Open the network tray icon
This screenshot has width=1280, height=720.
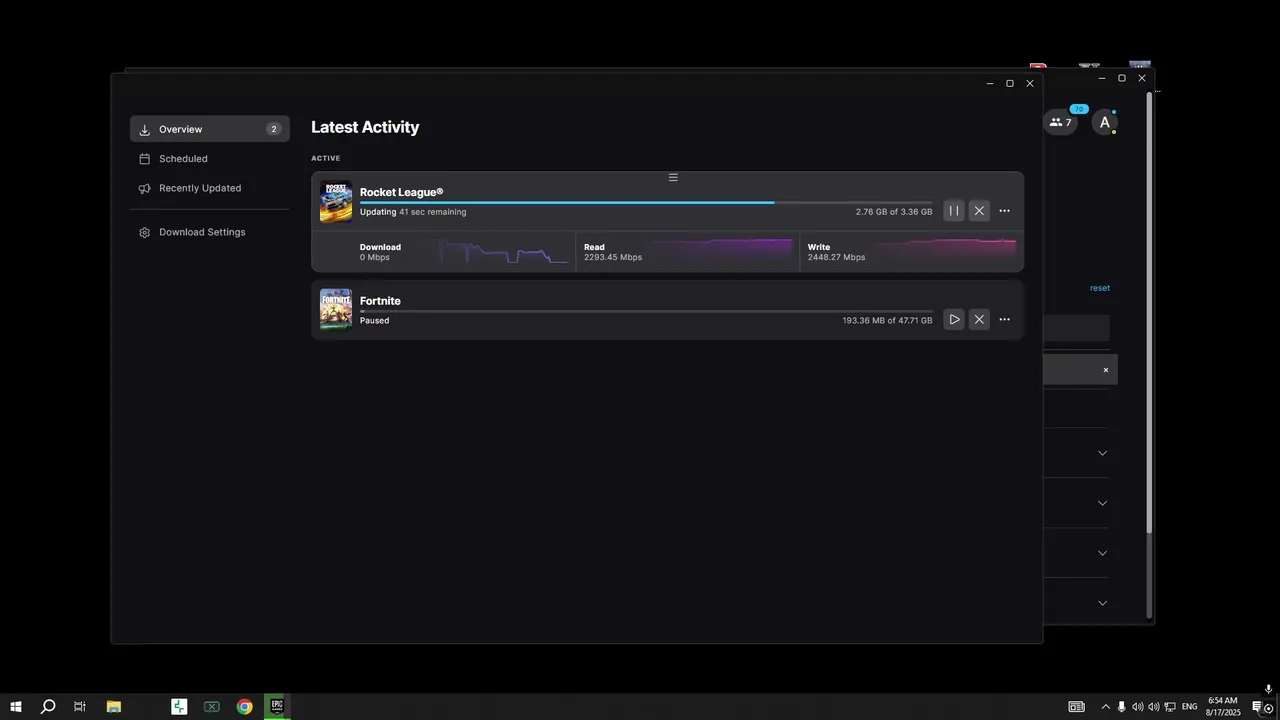click(x=1170, y=707)
